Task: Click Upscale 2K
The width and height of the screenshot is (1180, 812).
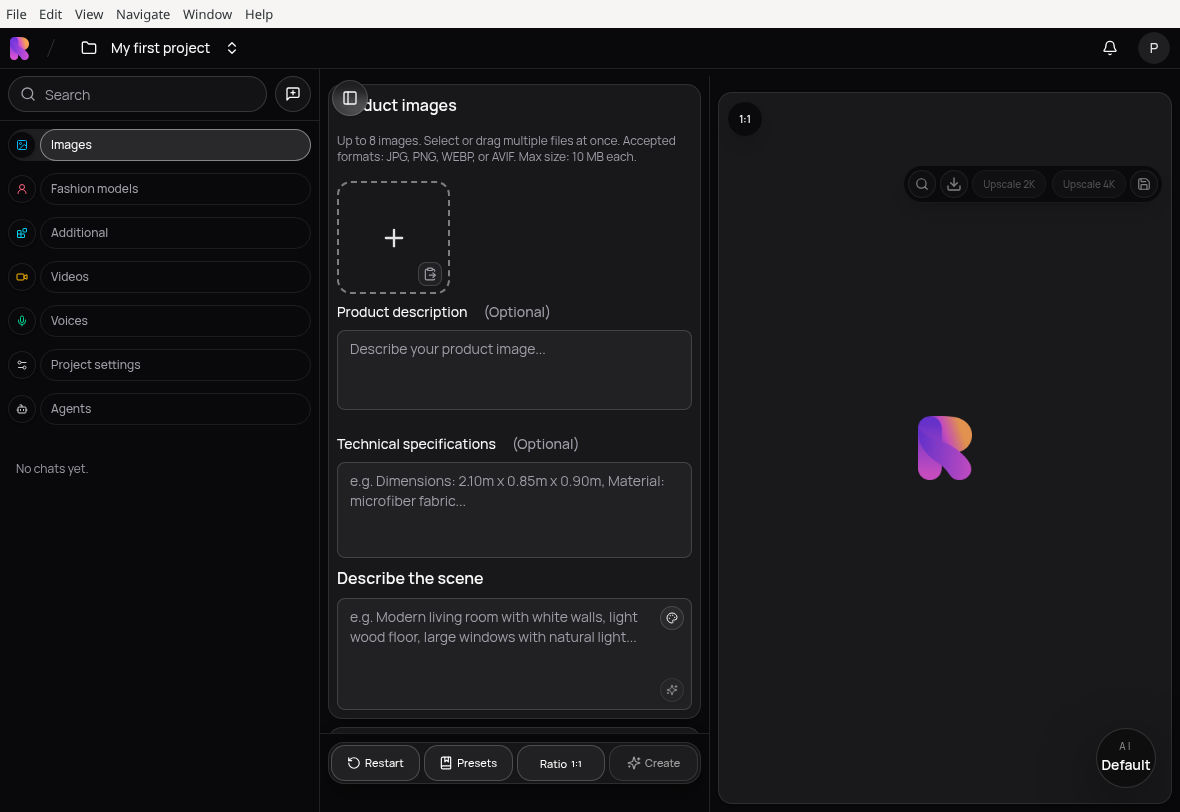Action: click(1008, 184)
